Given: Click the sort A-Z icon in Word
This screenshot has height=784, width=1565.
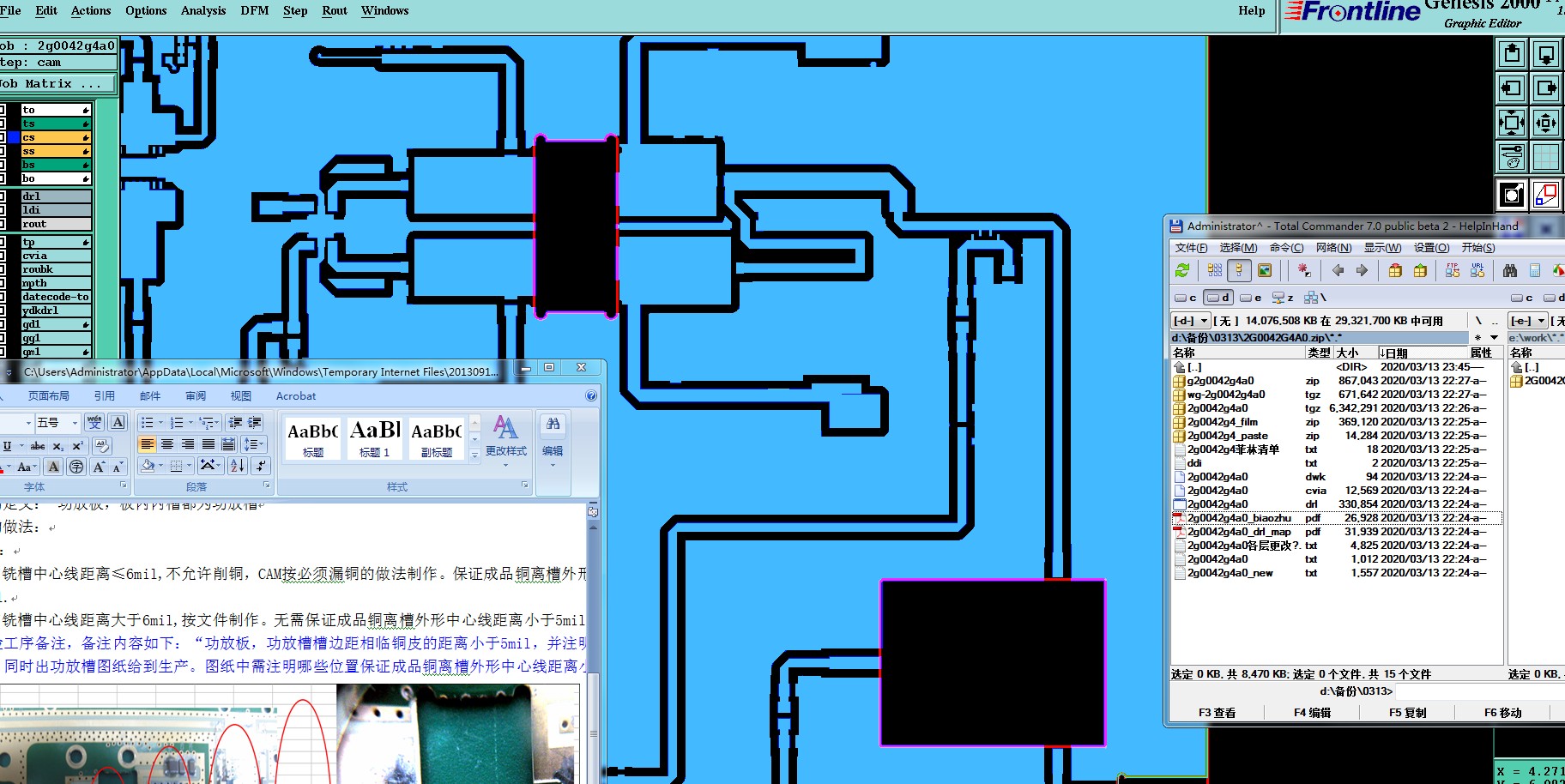Looking at the screenshot, I should [238, 465].
